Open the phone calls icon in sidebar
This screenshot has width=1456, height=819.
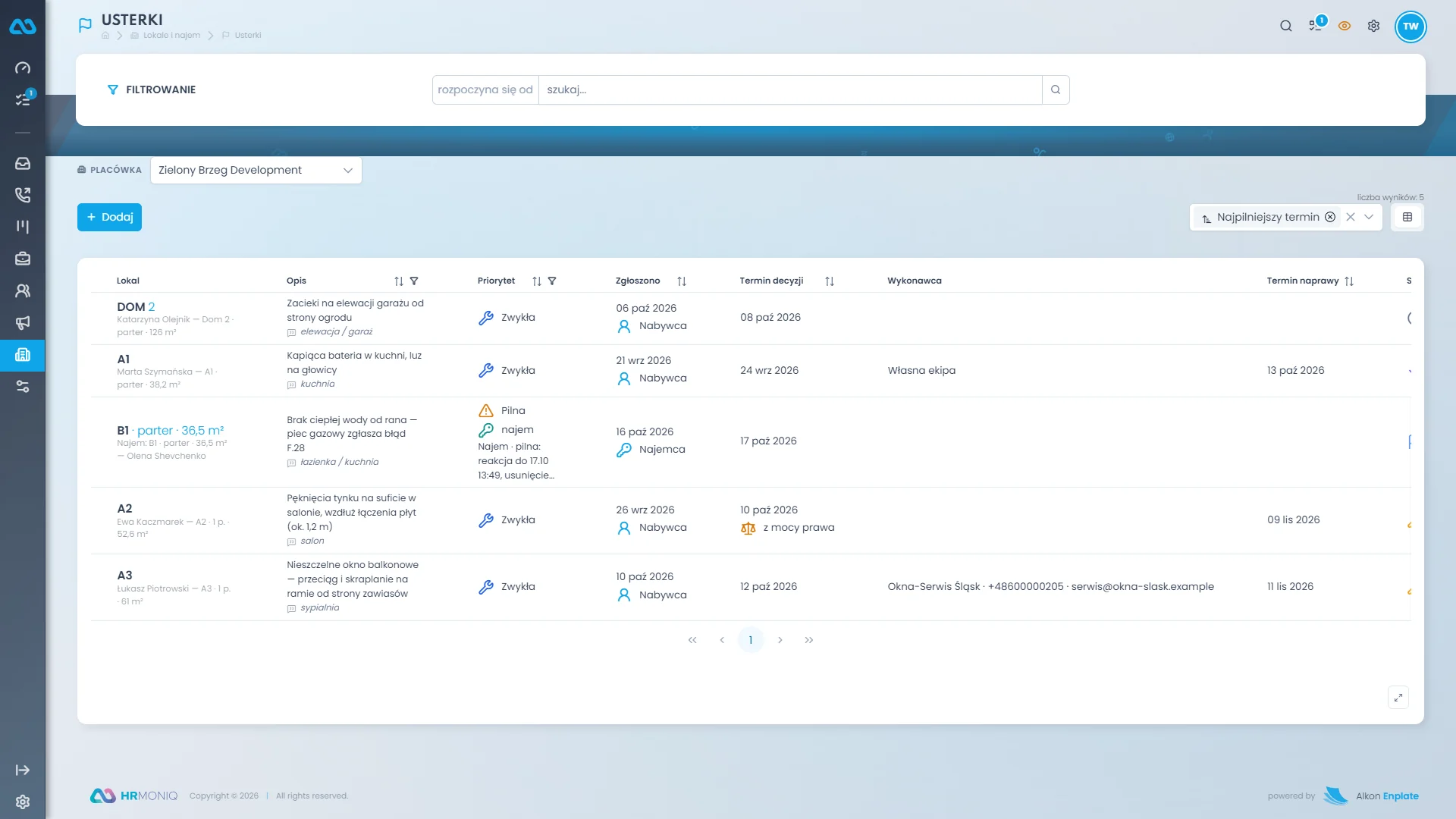click(23, 195)
